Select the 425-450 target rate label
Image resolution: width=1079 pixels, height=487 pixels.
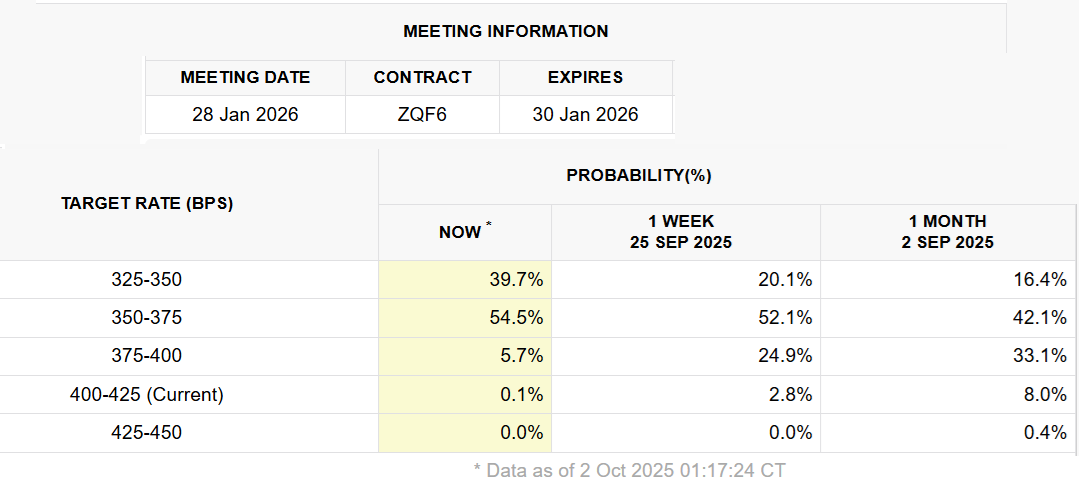[x=147, y=433]
